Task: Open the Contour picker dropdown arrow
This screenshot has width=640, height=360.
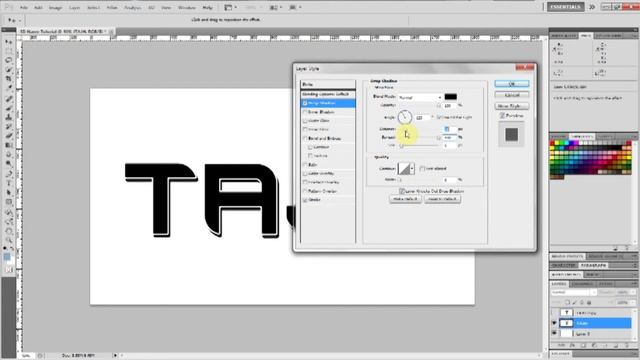Action: 412,168
